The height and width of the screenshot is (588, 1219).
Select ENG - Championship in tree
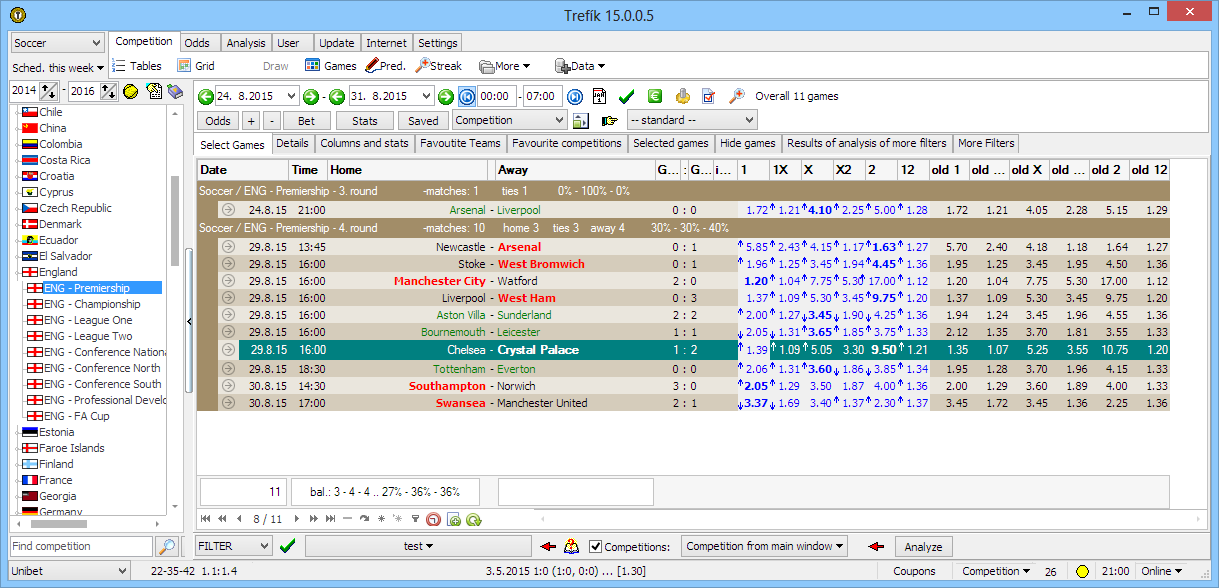coord(92,304)
